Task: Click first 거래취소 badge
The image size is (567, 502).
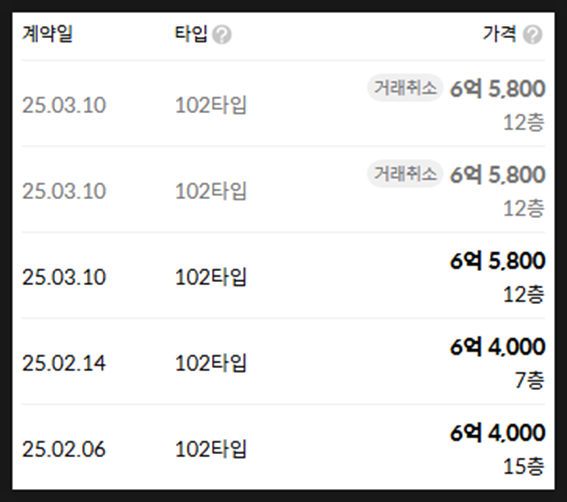Action: (405, 88)
